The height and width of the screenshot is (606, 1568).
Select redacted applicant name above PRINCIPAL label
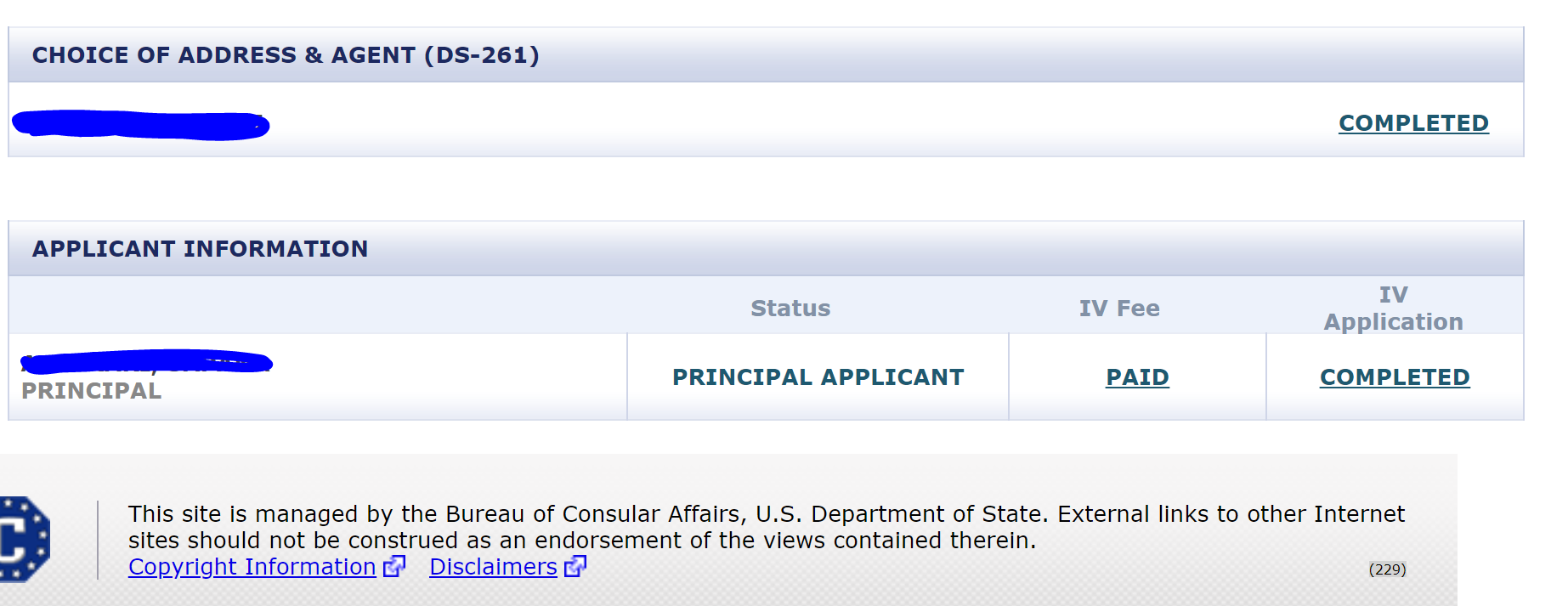pyautogui.click(x=145, y=363)
